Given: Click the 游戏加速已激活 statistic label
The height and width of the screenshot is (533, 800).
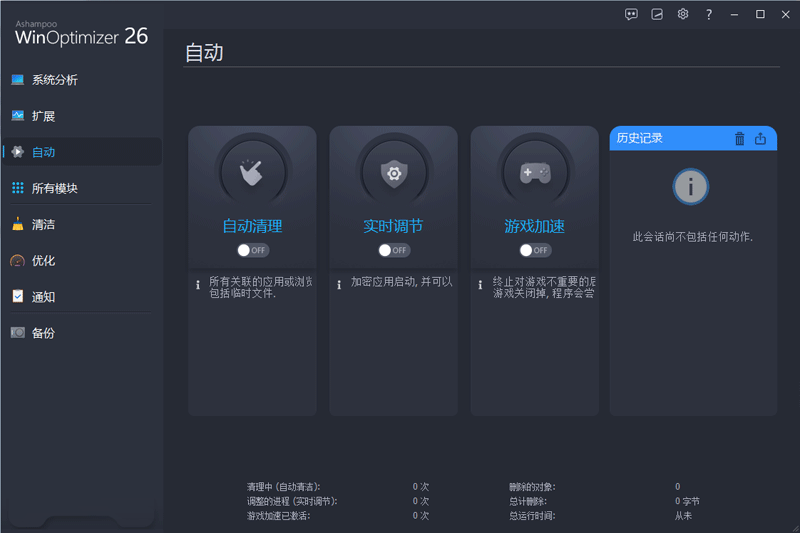Looking at the screenshot, I should pyautogui.click(x=279, y=516).
